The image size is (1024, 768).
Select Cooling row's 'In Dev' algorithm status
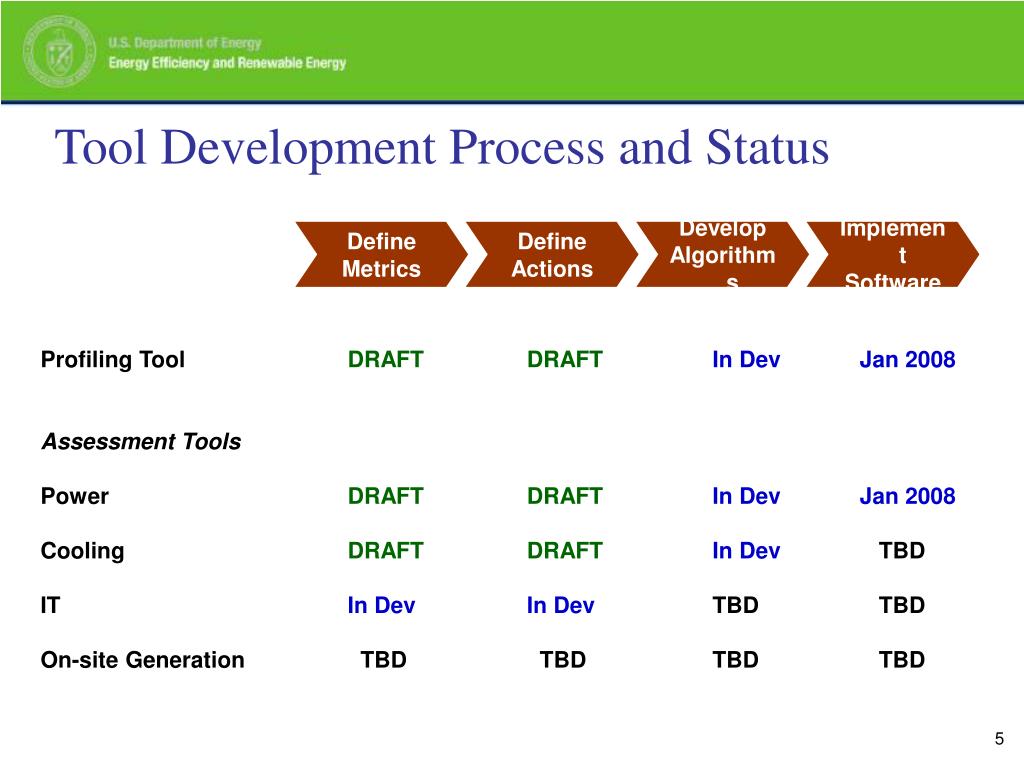746,551
